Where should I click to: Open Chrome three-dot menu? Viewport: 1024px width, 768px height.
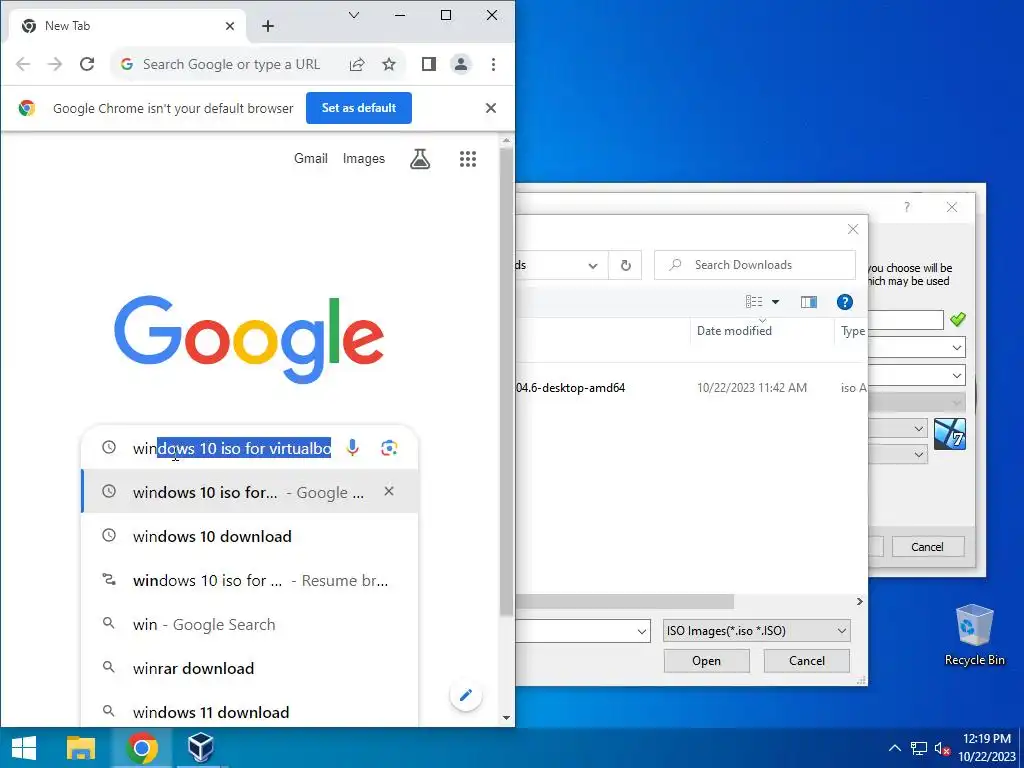click(x=493, y=64)
